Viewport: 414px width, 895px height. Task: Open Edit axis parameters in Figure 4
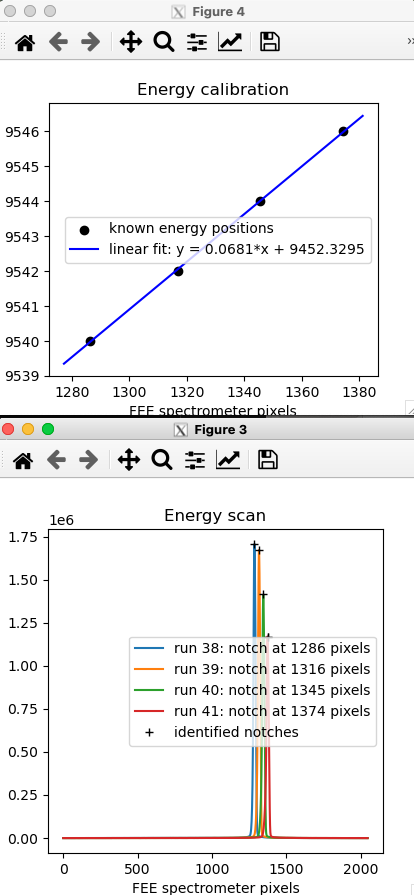pyautogui.click(x=230, y=42)
